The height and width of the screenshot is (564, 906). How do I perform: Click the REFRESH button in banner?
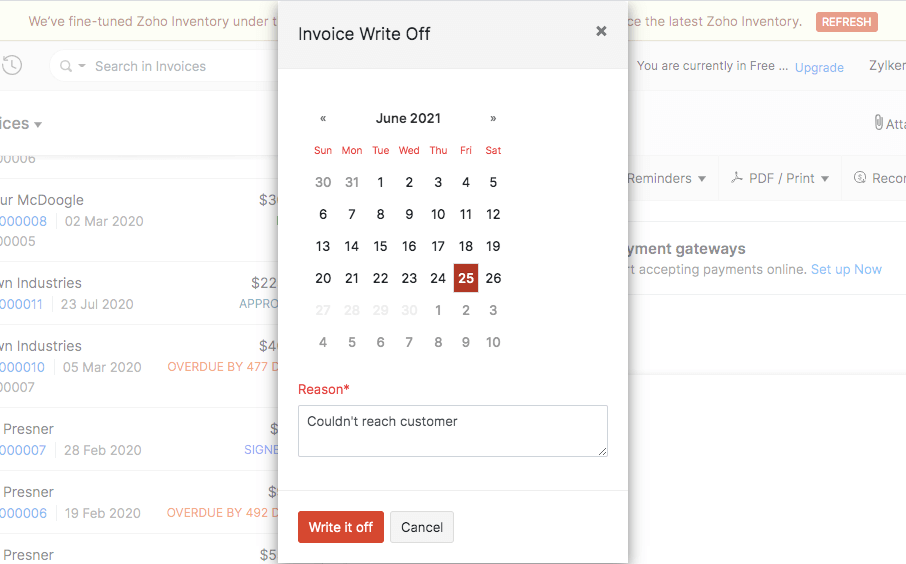coord(846,21)
